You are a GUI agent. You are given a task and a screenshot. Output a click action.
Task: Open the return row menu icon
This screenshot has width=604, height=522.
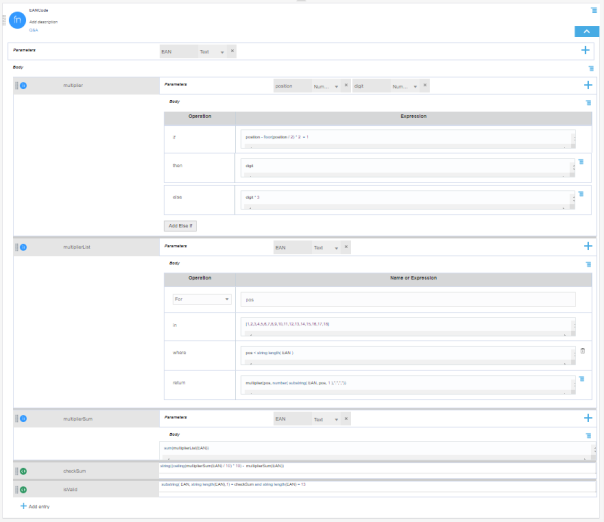pyautogui.click(x=581, y=379)
